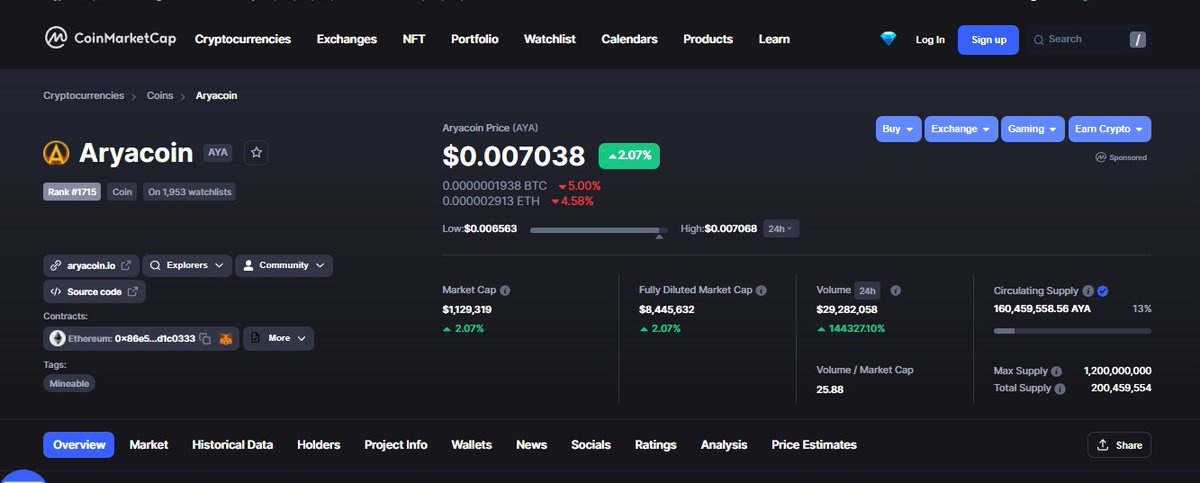The height and width of the screenshot is (483, 1200).
Task: Click the Mineable tag
Action: pos(69,383)
